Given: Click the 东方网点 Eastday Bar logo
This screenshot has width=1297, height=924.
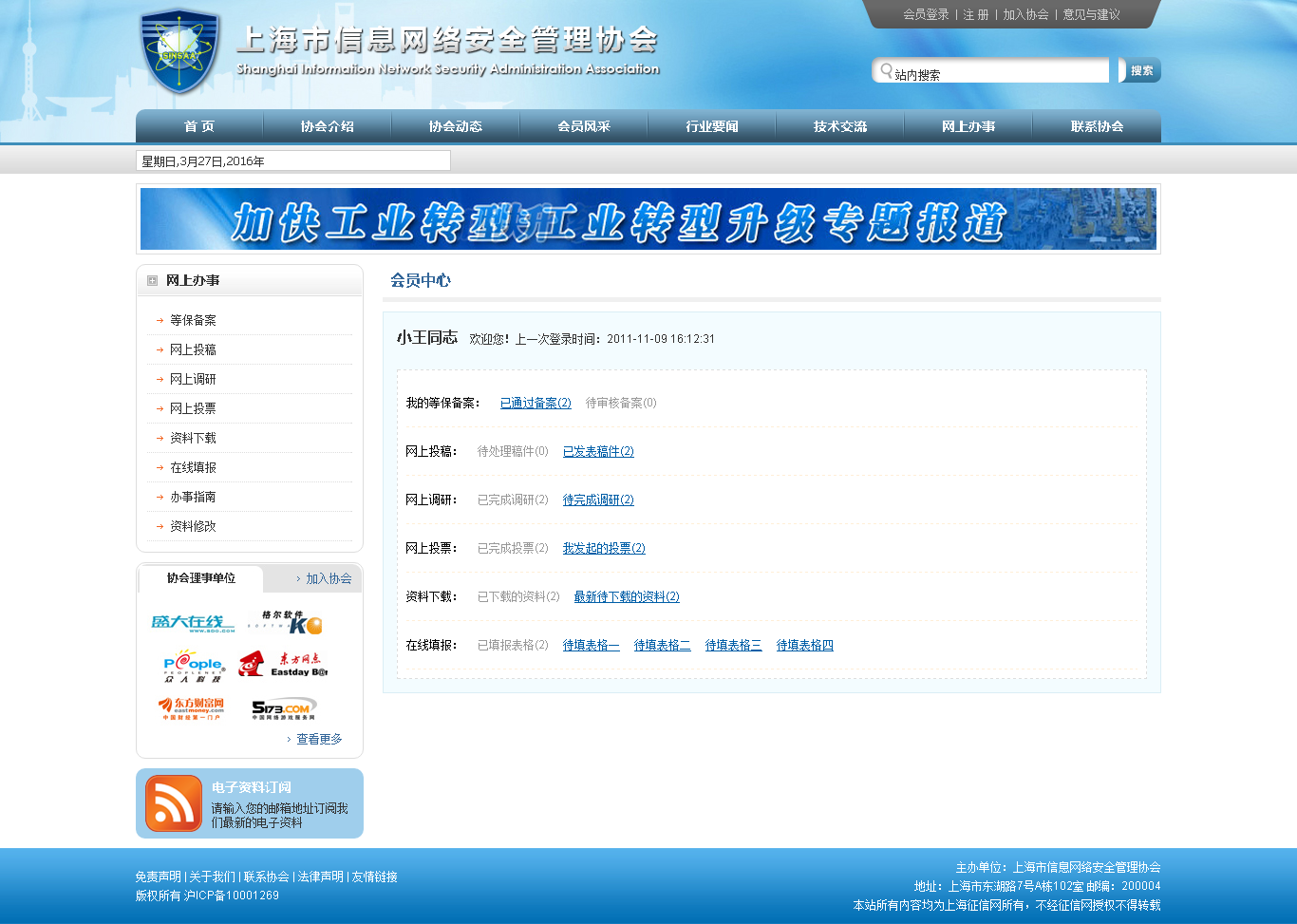Looking at the screenshot, I should [283, 664].
